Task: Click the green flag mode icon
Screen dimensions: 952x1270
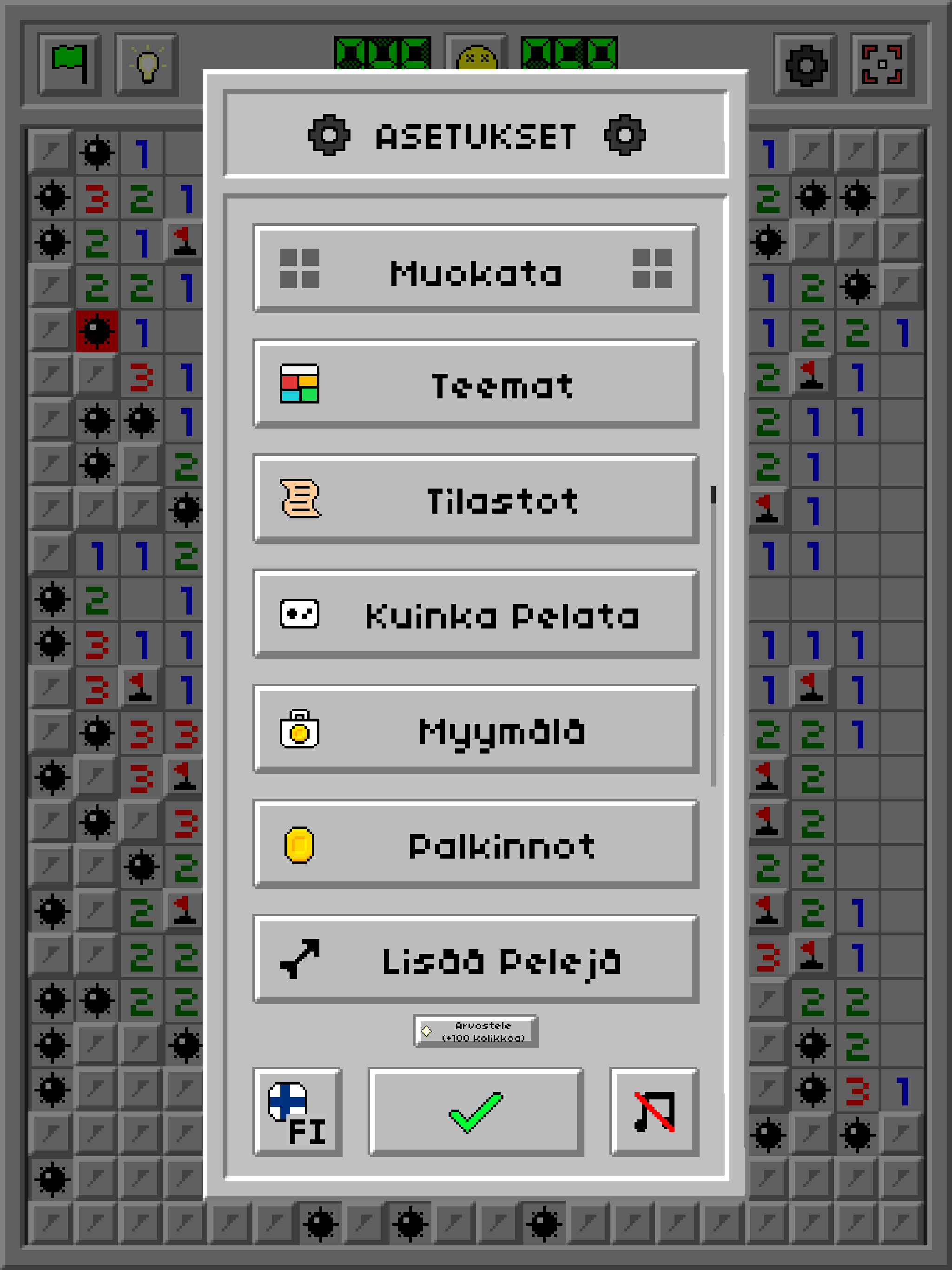Action: click(69, 64)
